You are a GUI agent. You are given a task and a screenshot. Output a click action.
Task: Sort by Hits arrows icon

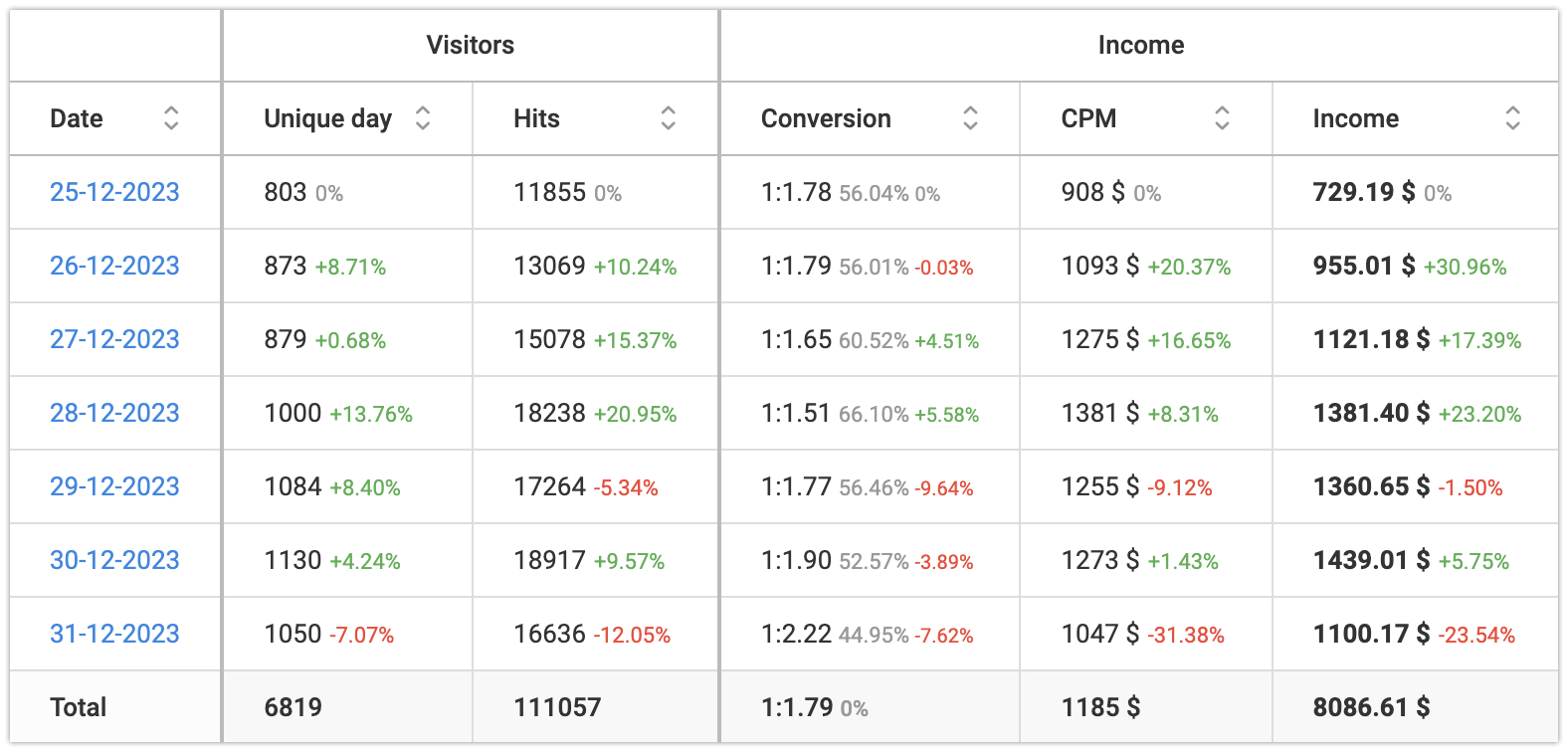(669, 118)
